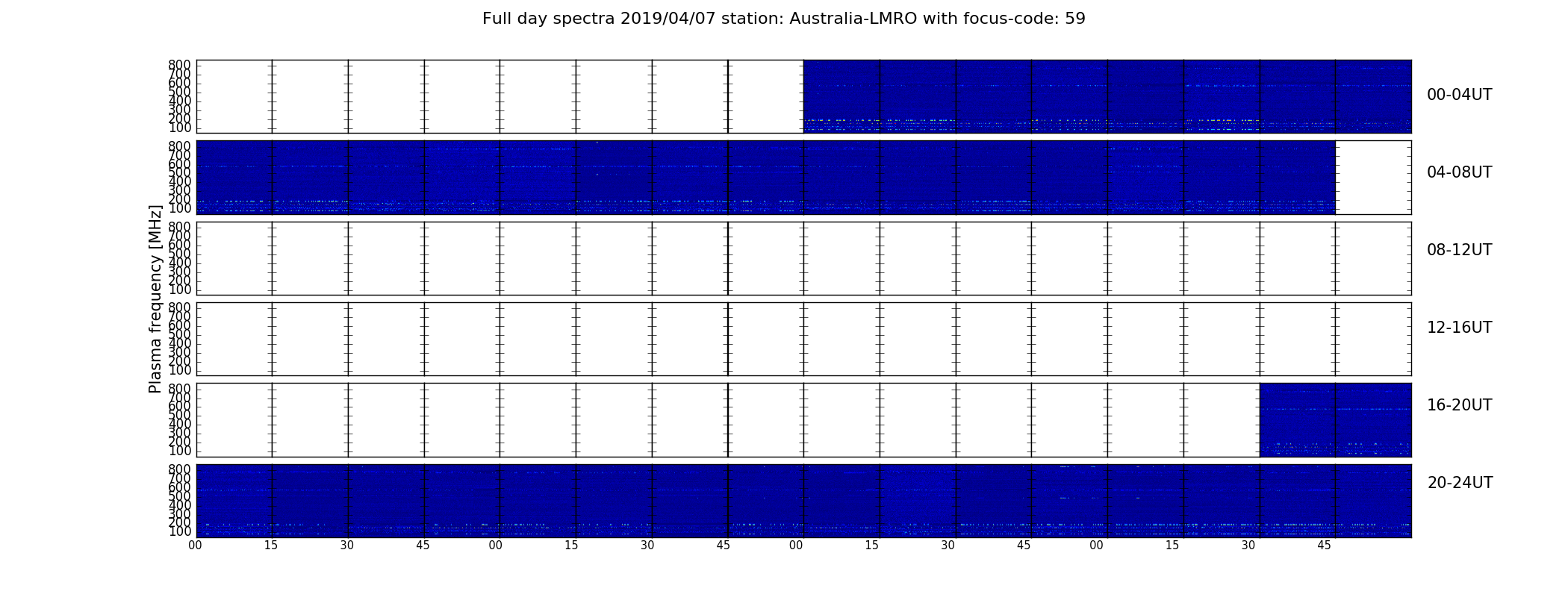Click the blue spectrogram data in the 04-08UT panel
Viewport: 1568px width, 597px height.
pos(765,178)
